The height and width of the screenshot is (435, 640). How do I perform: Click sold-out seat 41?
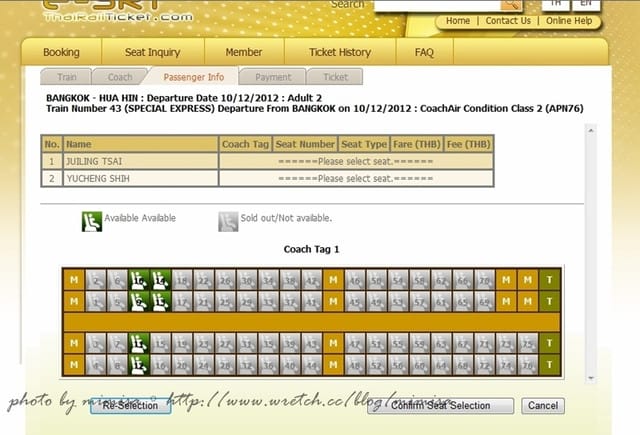click(312, 301)
